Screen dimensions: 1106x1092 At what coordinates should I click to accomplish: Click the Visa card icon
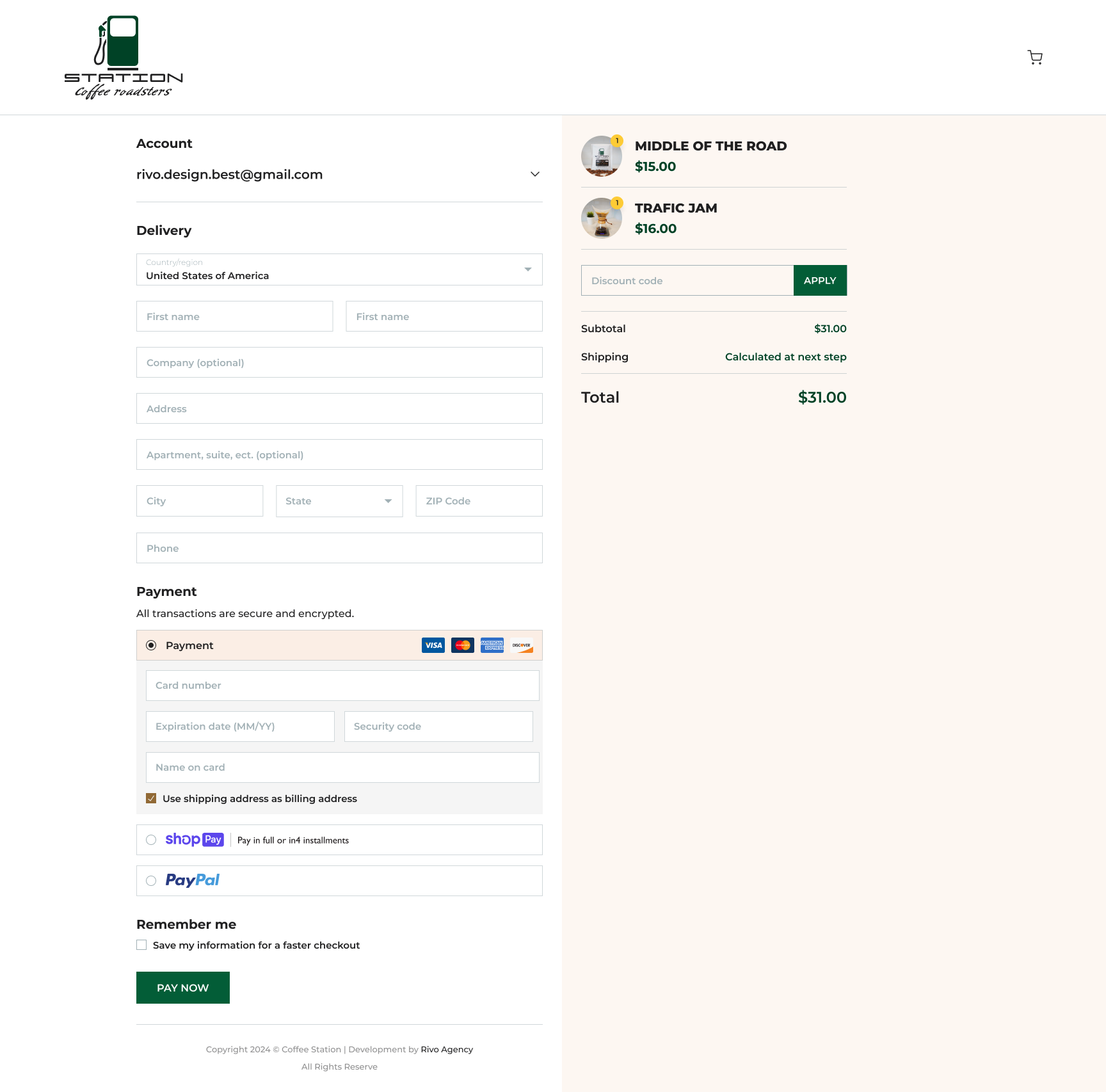(433, 645)
